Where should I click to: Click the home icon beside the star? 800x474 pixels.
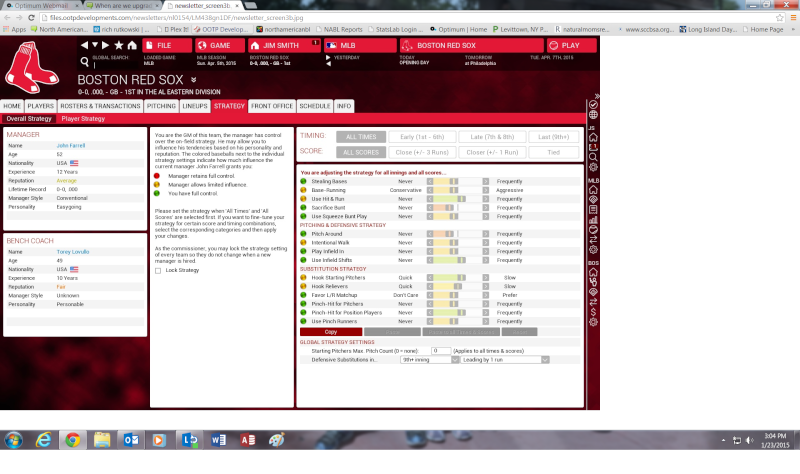[x=132, y=45]
